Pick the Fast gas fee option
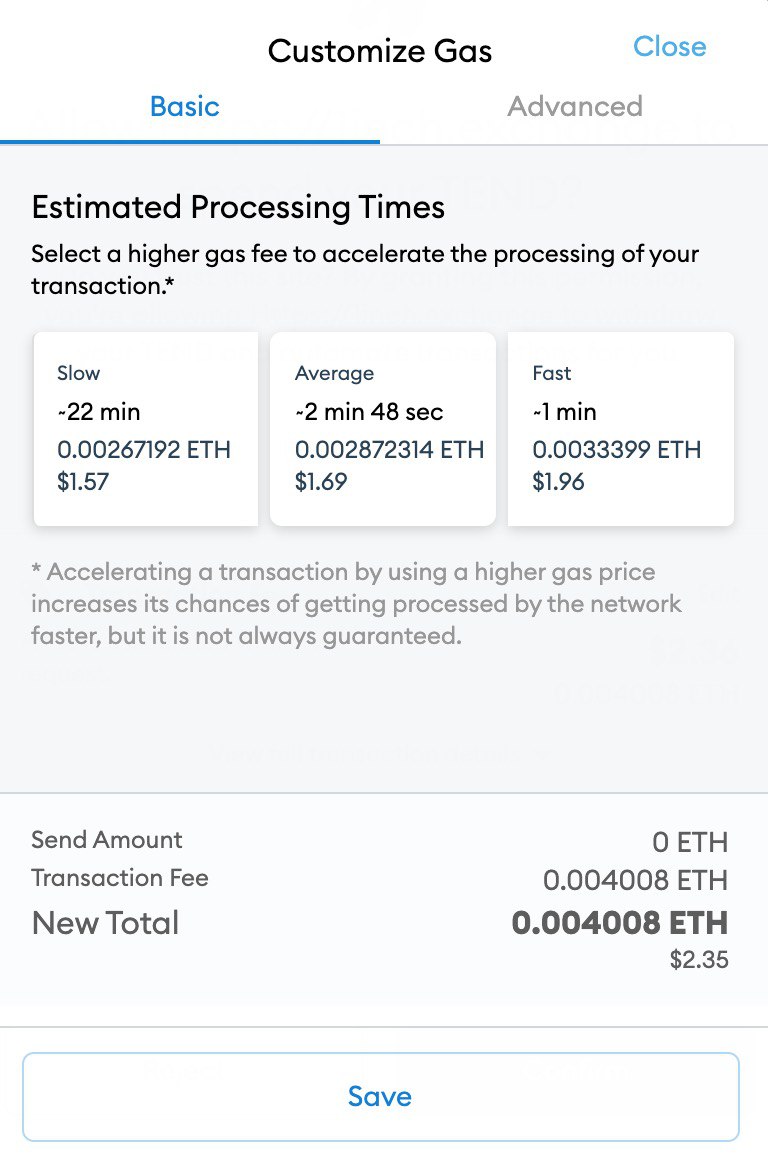Viewport: 768px width, 1158px height. pos(620,428)
